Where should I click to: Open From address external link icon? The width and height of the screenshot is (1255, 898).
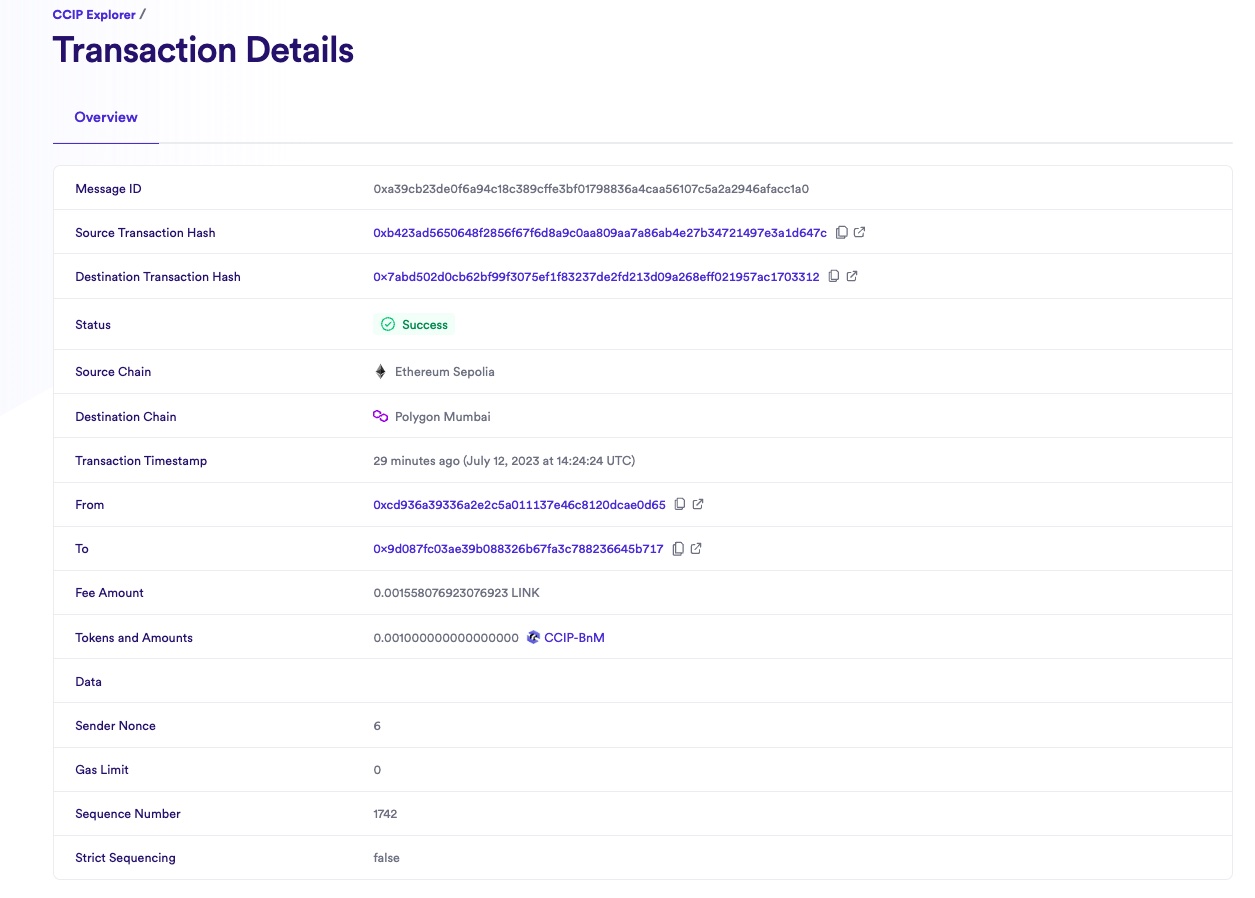(x=698, y=505)
